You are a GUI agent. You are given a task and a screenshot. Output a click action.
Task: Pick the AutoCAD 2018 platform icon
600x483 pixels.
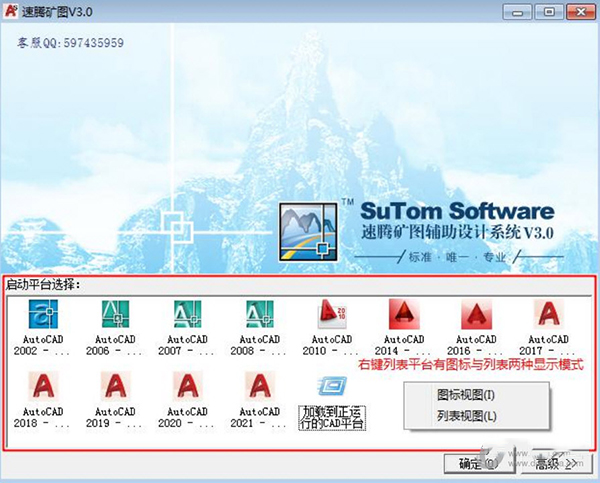click(x=43, y=386)
